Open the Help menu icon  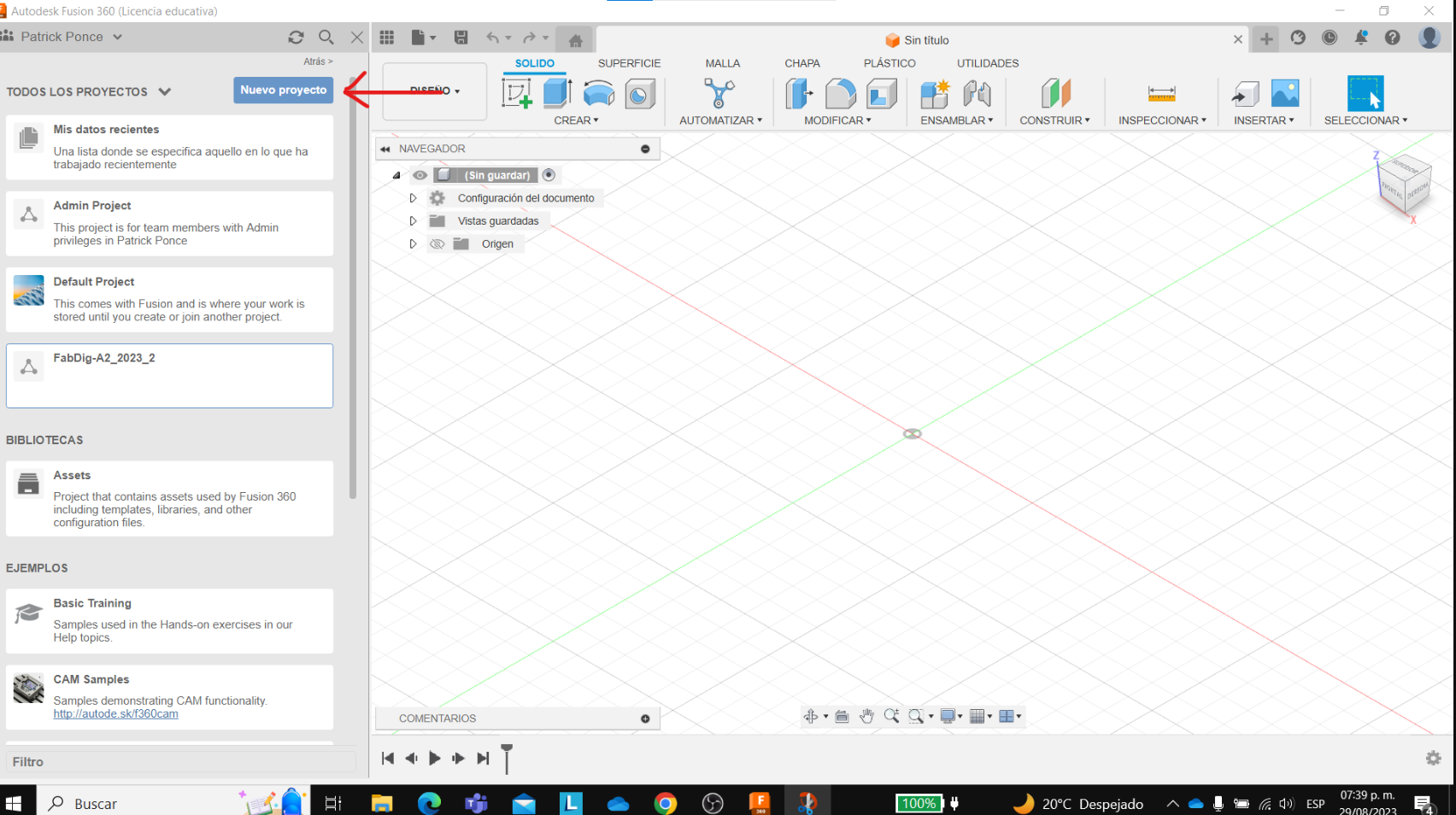[x=1393, y=38]
